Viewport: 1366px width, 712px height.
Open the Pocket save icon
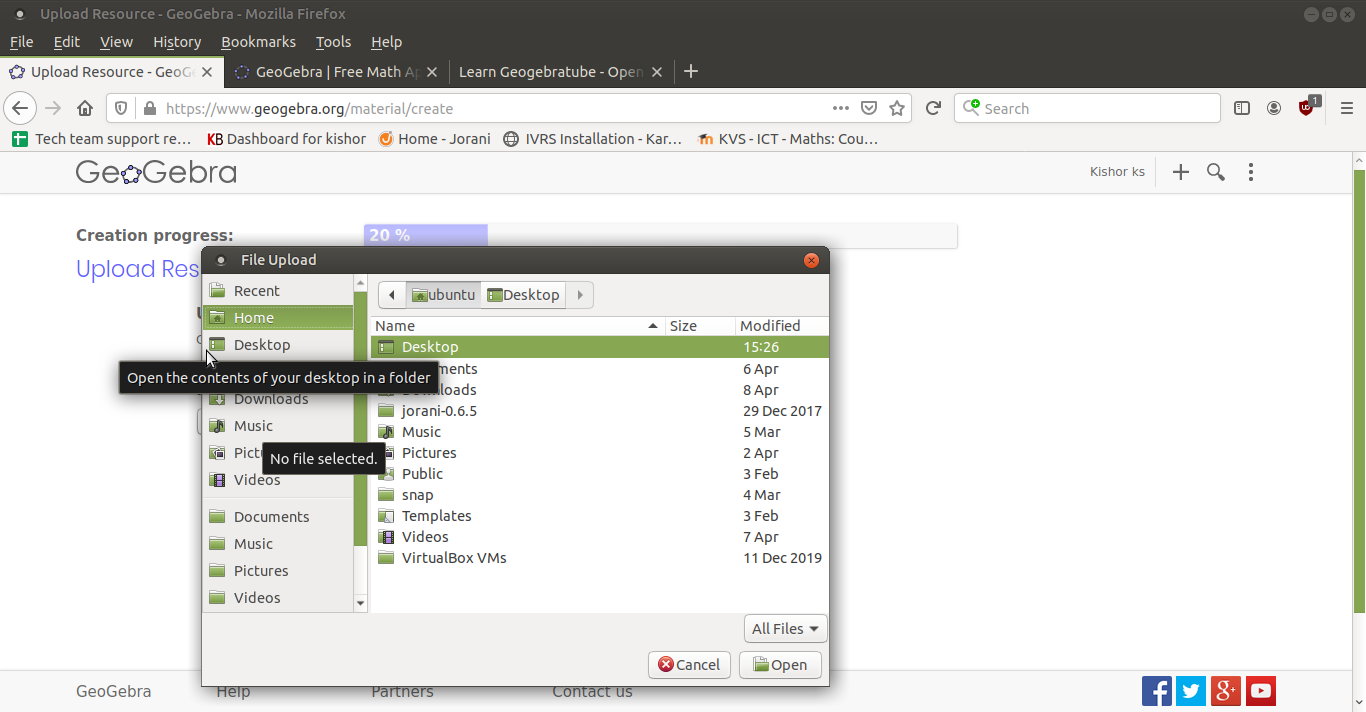click(x=870, y=108)
